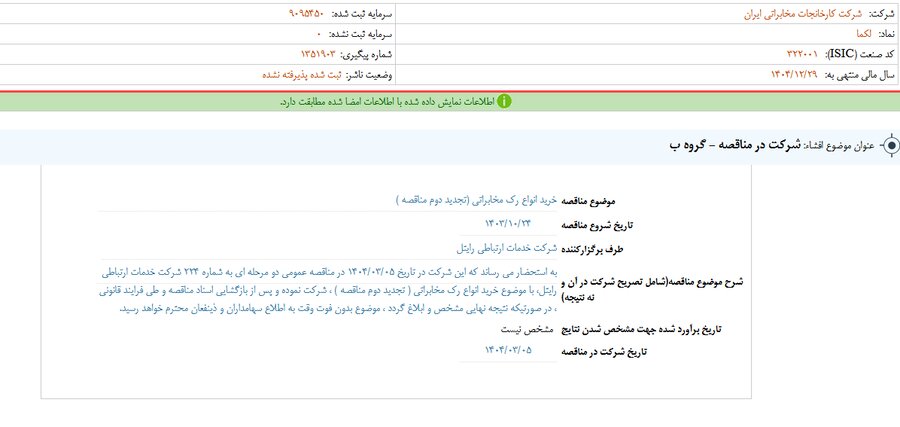Click the green info icon in the banner
900x427 pixels.
pos(505,101)
